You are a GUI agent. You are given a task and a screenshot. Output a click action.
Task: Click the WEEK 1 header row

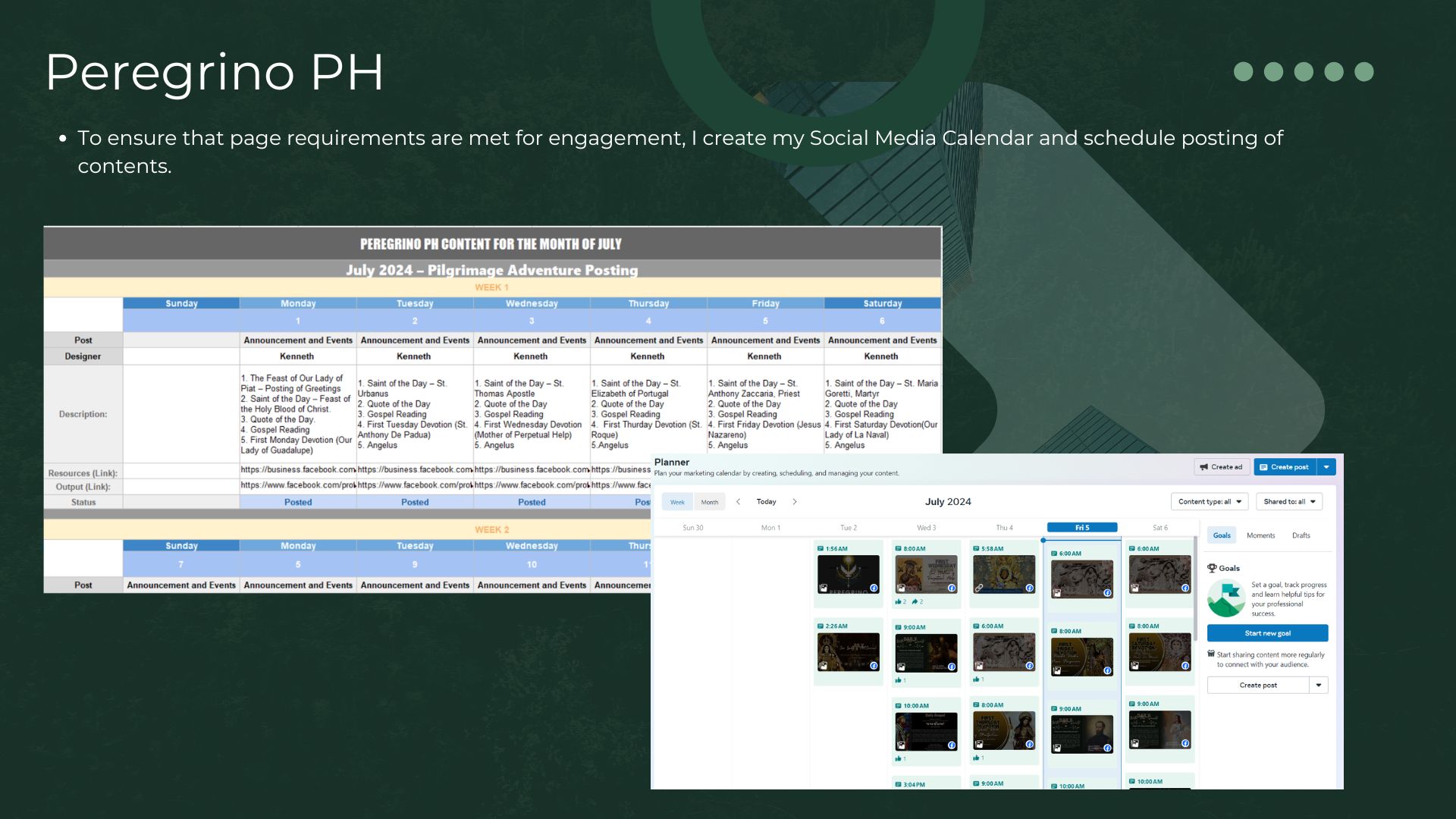click(492, 287)
